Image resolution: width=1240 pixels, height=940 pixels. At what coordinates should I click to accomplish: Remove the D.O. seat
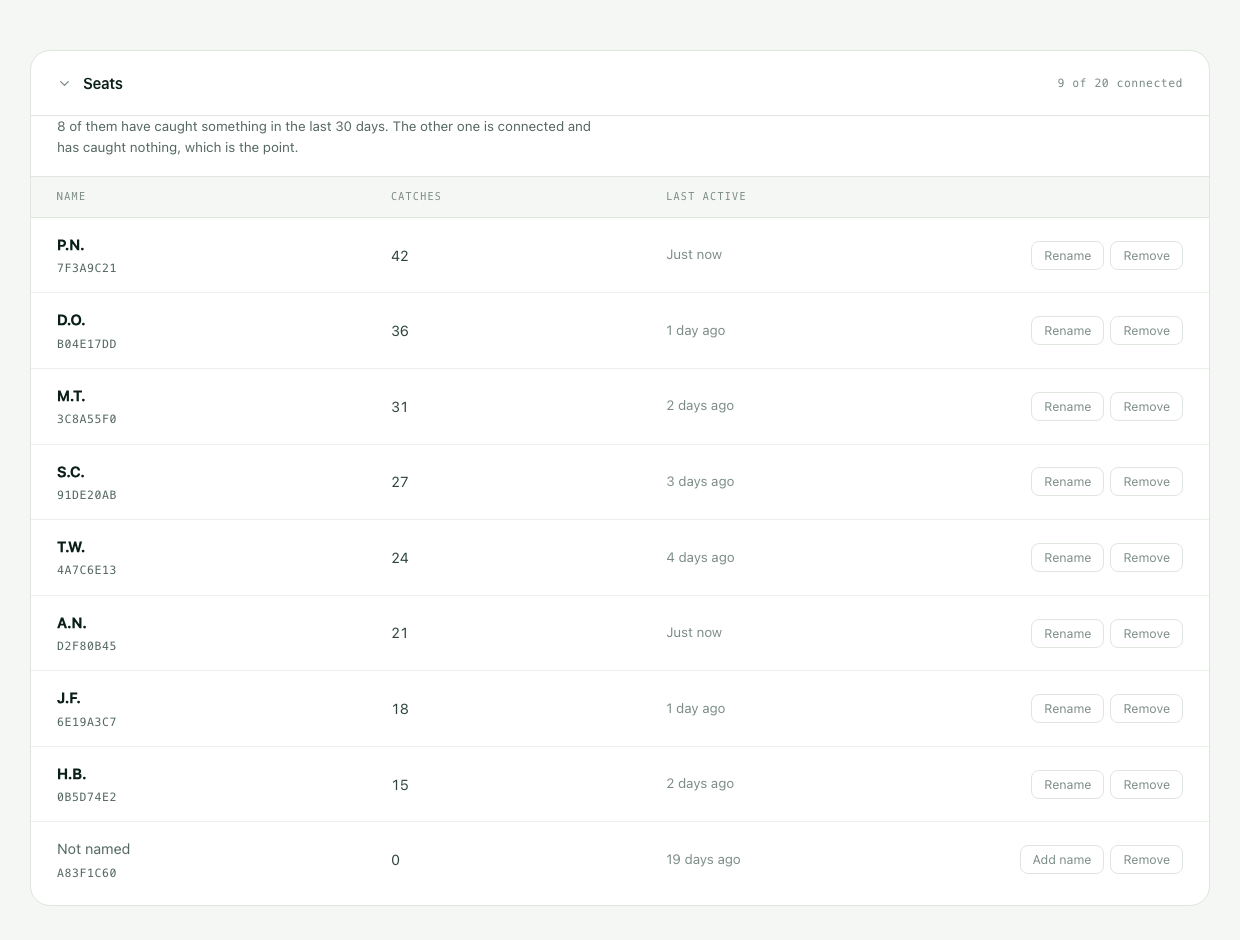1146,331
